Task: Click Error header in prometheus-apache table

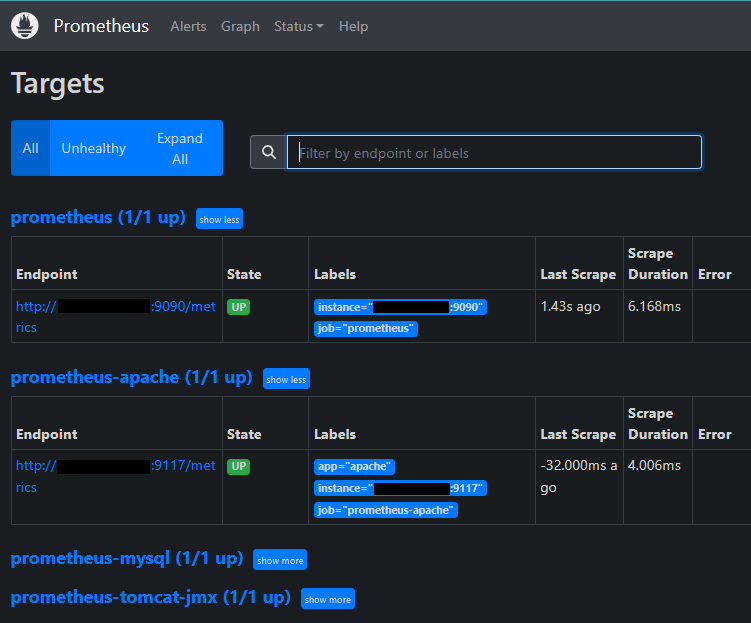Action: [715, 434]
